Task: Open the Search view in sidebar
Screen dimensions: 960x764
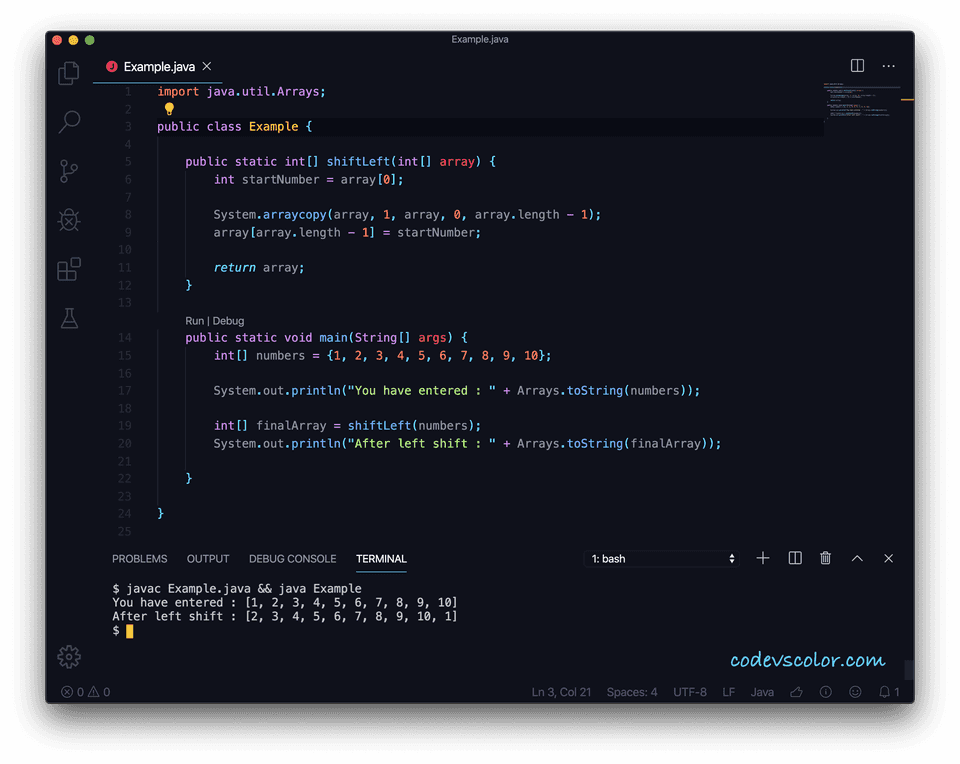Action: tap(69, 122)
